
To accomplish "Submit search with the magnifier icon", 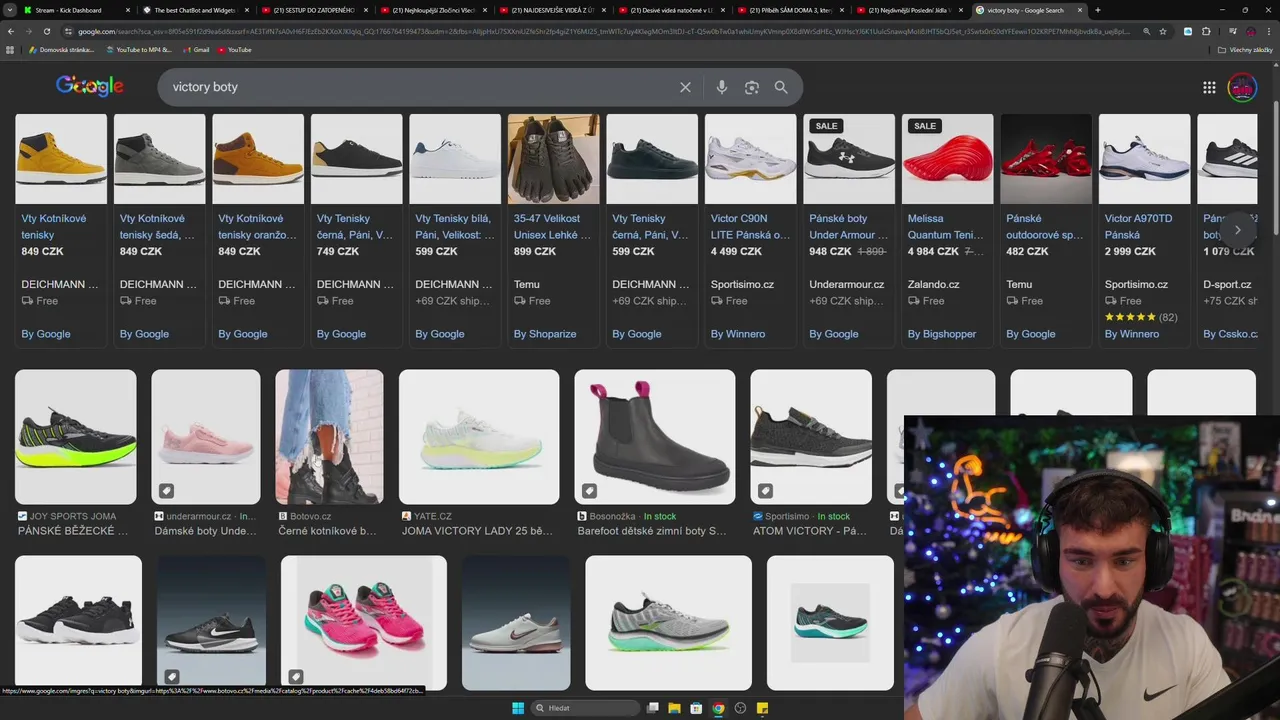I will click(x=781, y=87).
